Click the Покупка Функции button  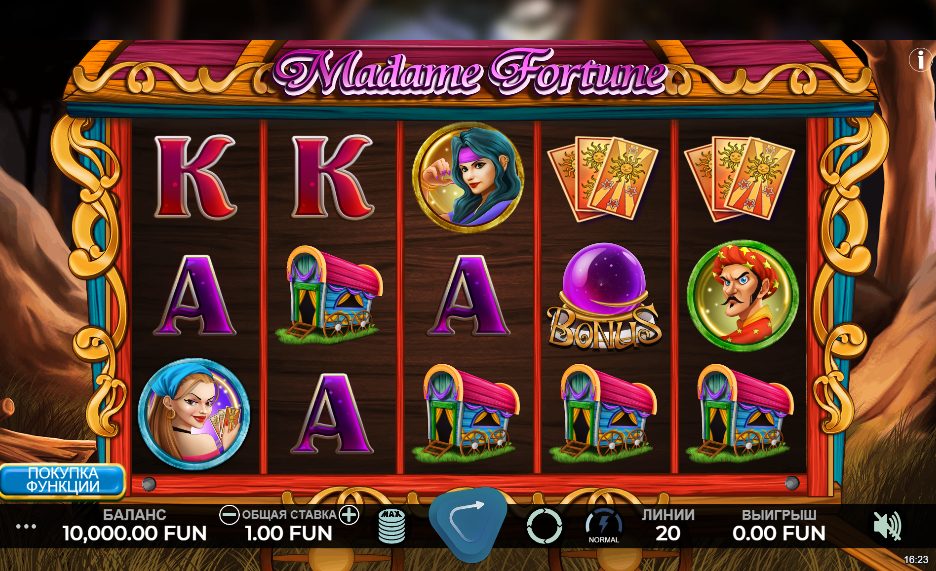[x=62, y=480]
